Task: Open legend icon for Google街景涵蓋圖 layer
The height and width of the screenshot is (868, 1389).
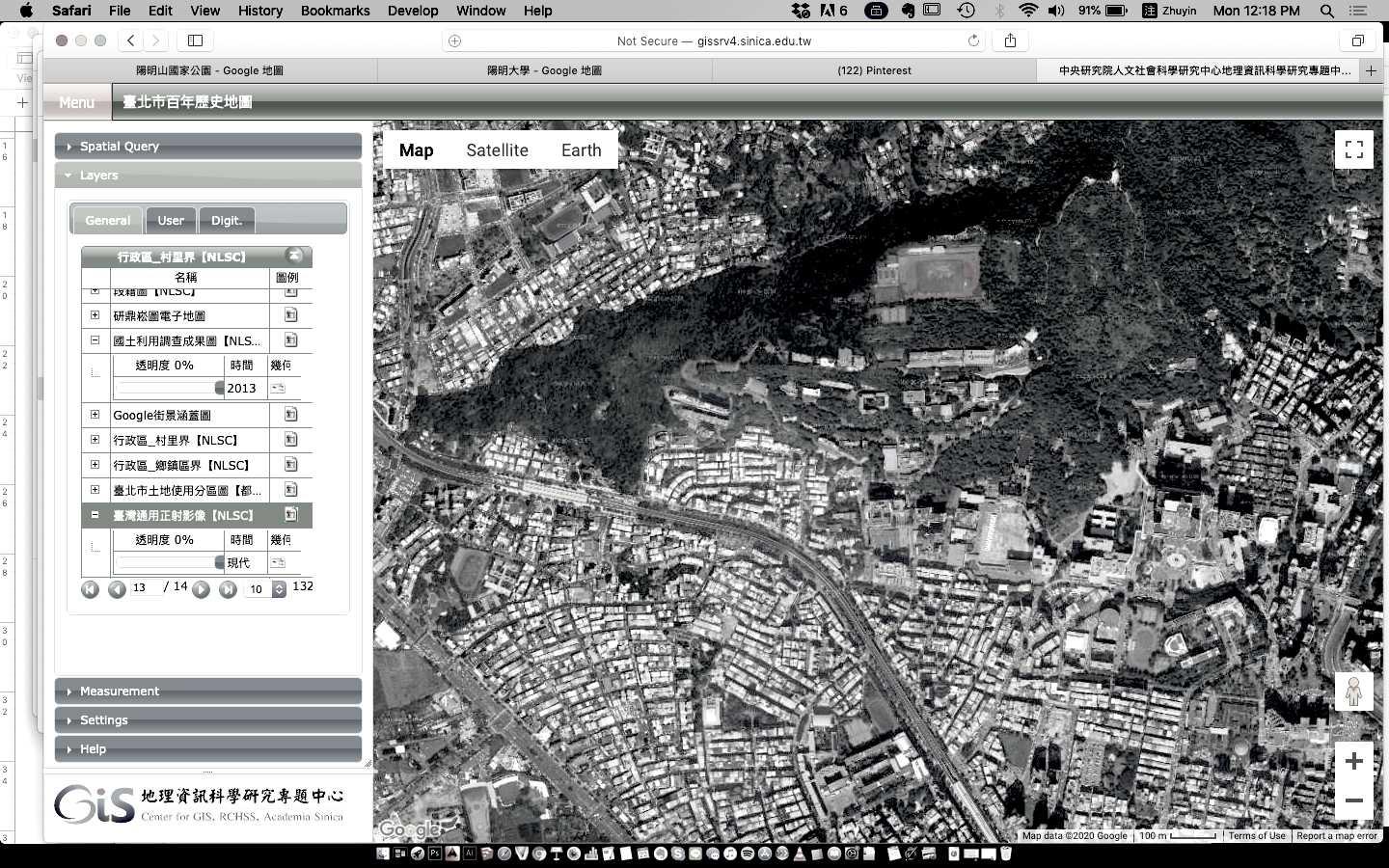Action: (290, 415)
